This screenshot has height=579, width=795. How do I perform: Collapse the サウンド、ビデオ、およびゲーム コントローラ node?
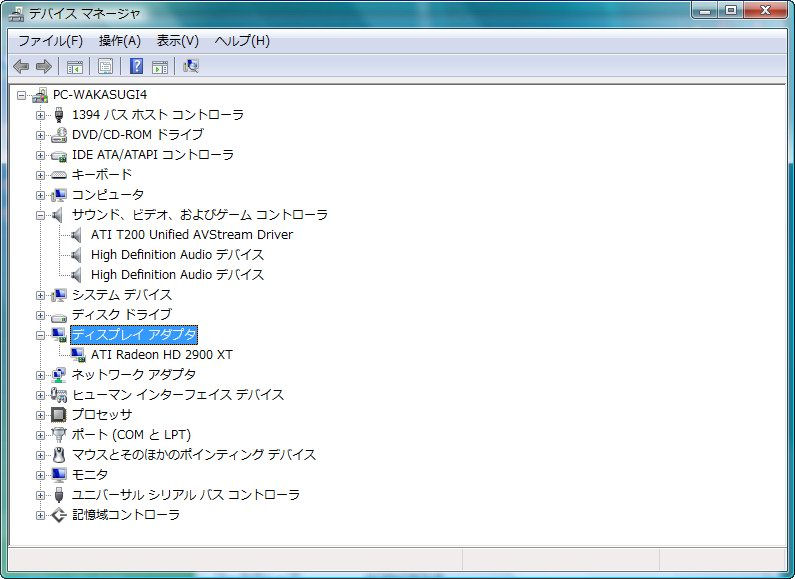click(41, 215)
